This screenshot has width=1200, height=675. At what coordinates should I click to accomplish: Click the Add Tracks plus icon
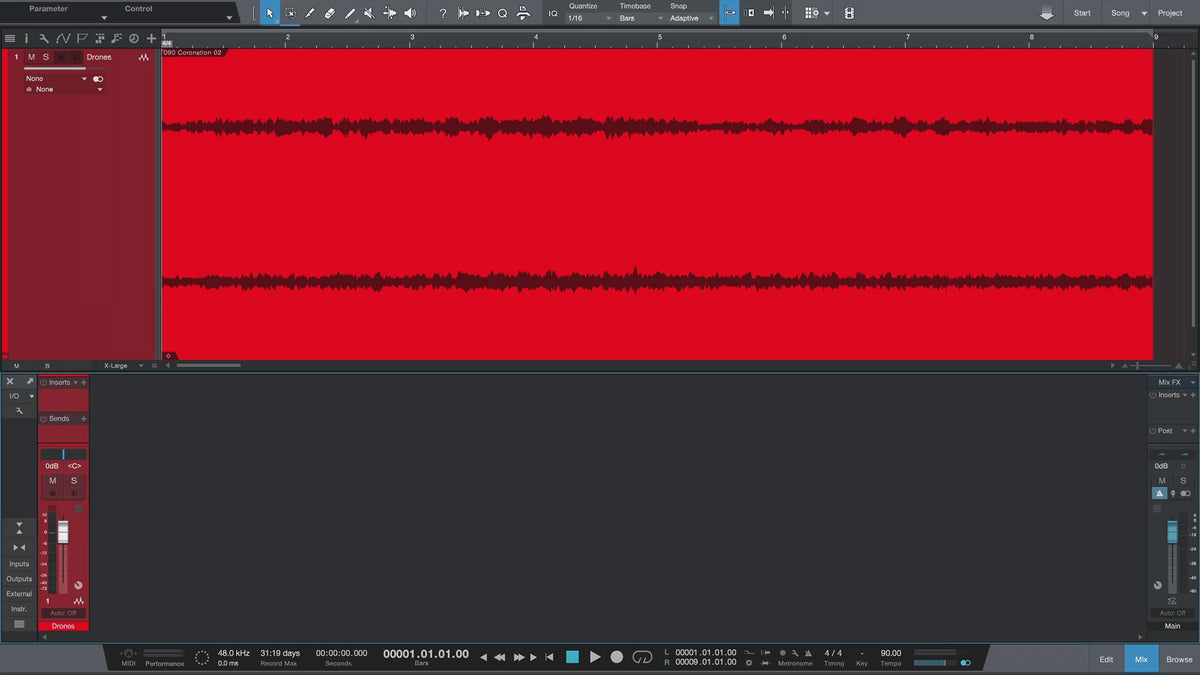151,38
